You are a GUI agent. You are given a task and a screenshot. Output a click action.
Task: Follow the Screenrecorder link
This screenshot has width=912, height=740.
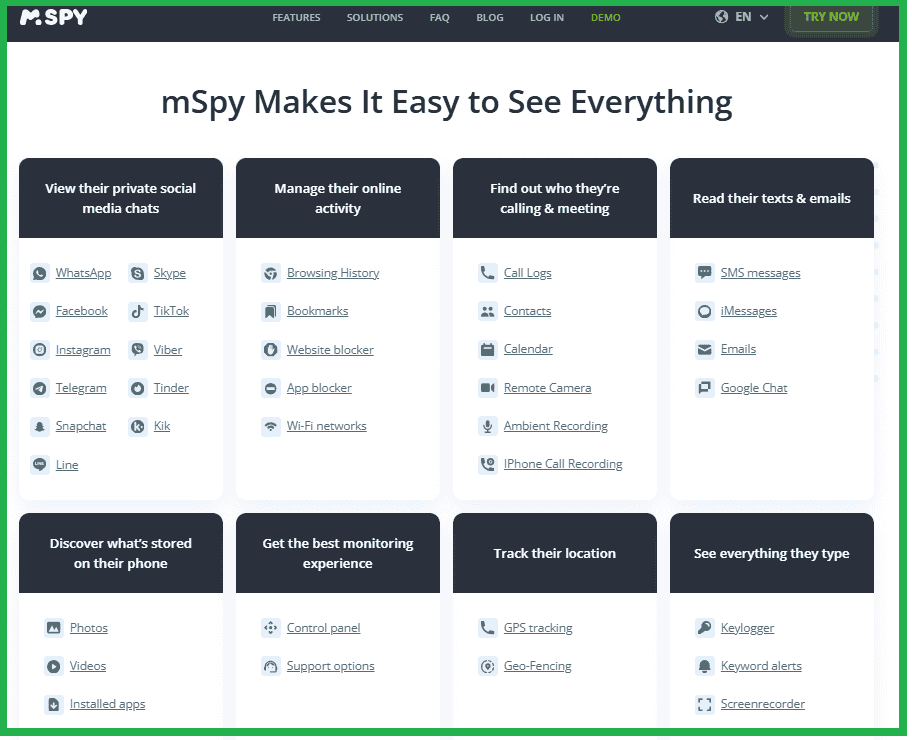coord(763,704)
